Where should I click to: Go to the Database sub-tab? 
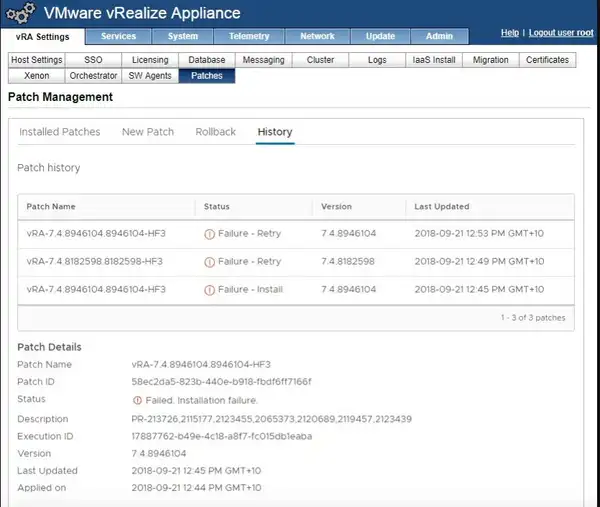[x=207, y=60]
